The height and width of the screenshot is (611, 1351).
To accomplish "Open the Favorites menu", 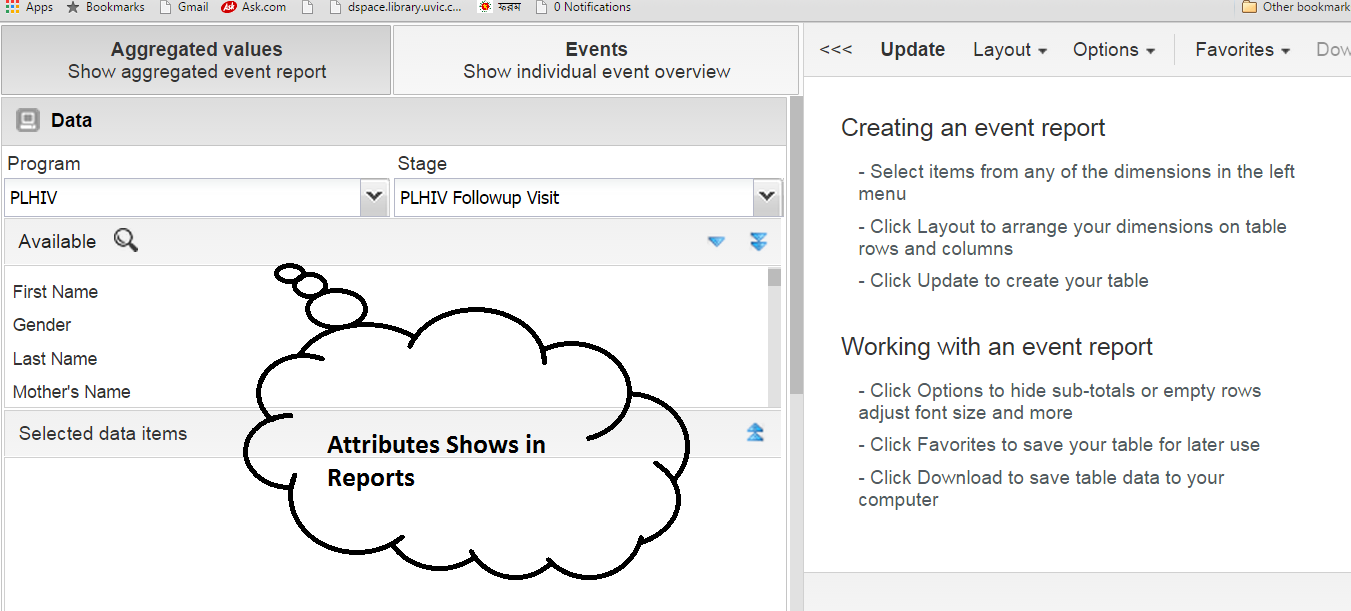I will (x=1243, y=49).
